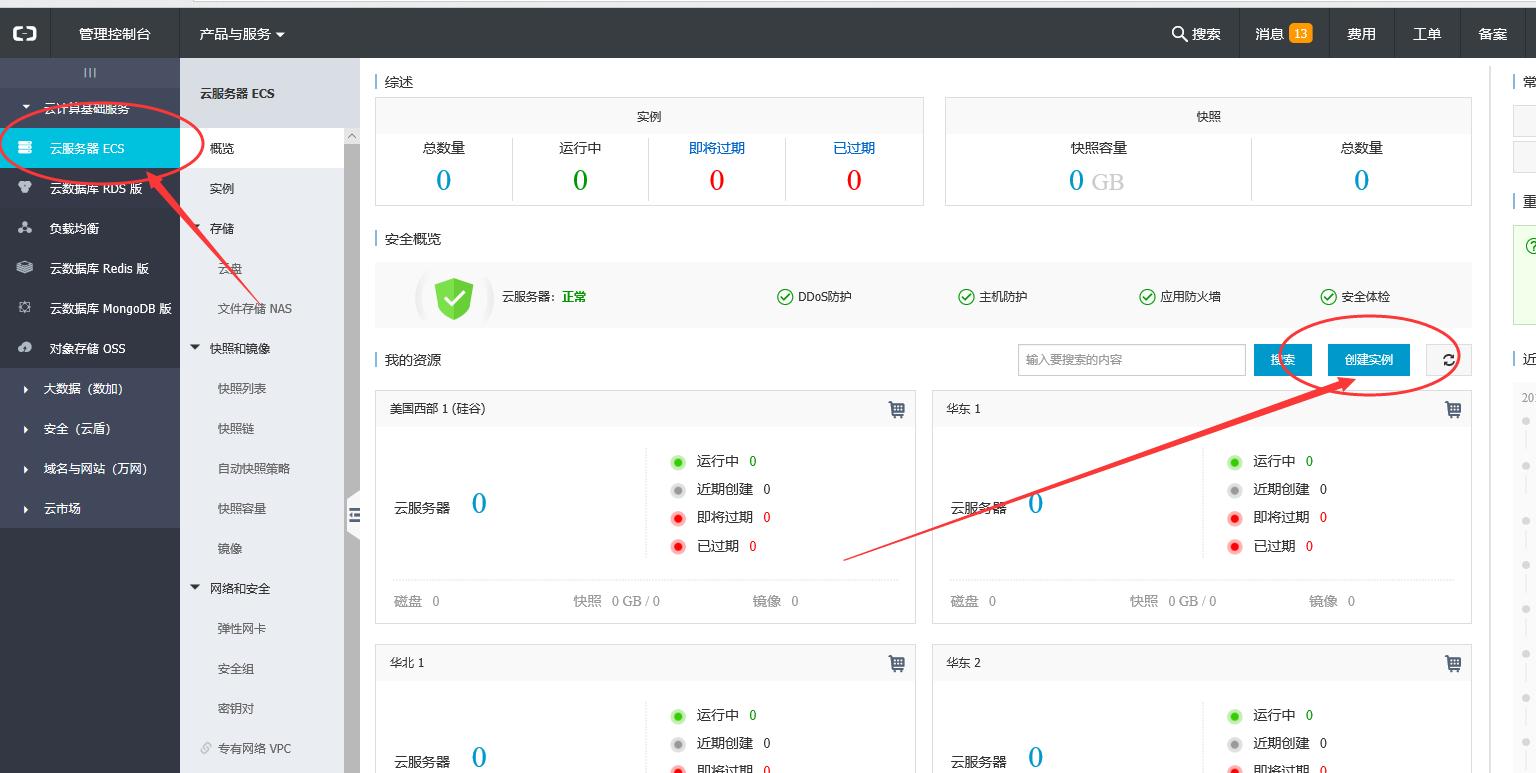Open 弹性网卡

click(242, 628)
